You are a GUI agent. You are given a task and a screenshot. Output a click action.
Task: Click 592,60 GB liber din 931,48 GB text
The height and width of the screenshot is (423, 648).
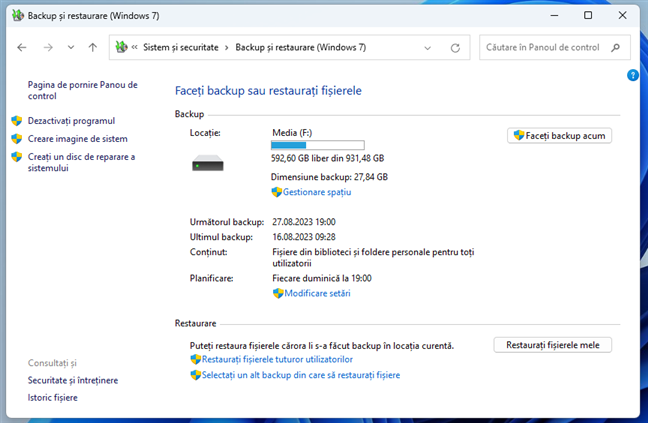pos(327,158)
